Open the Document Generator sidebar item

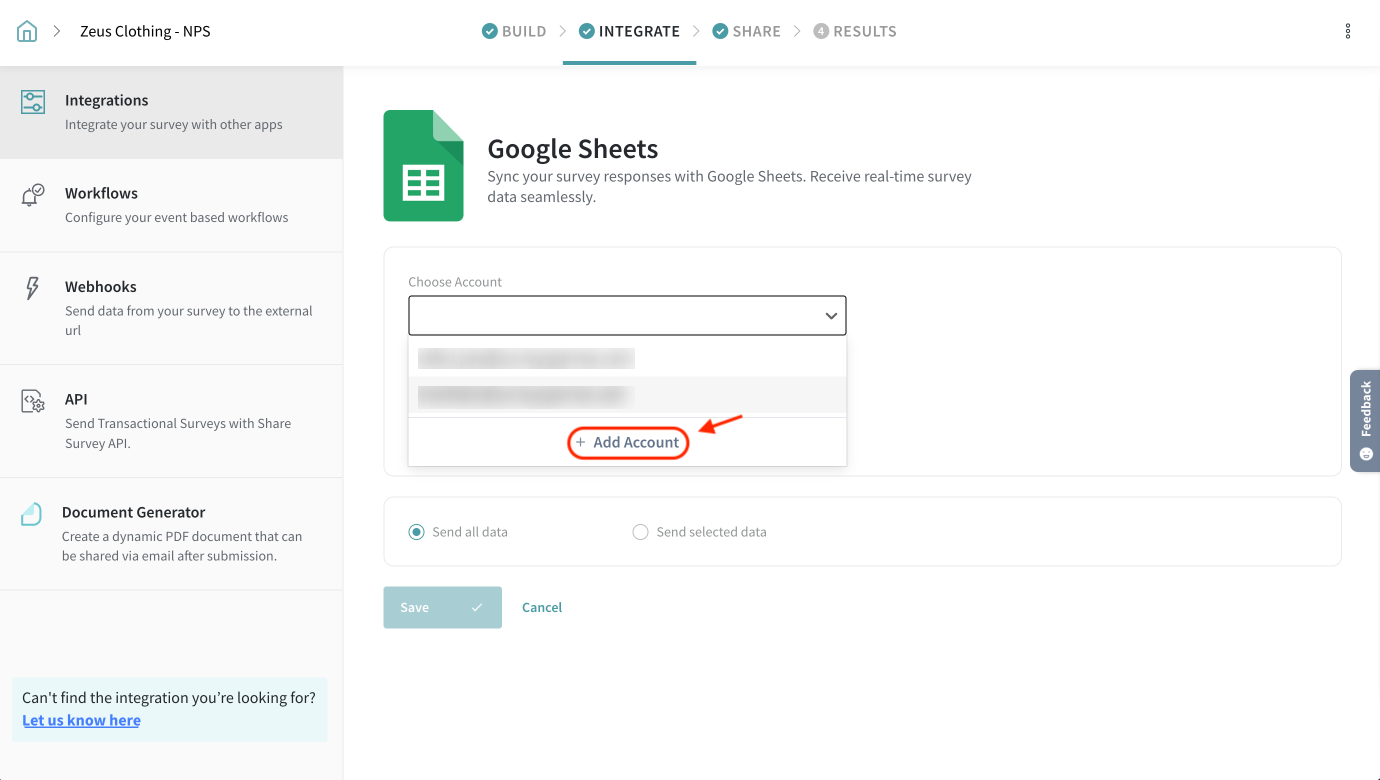point(171,534)
